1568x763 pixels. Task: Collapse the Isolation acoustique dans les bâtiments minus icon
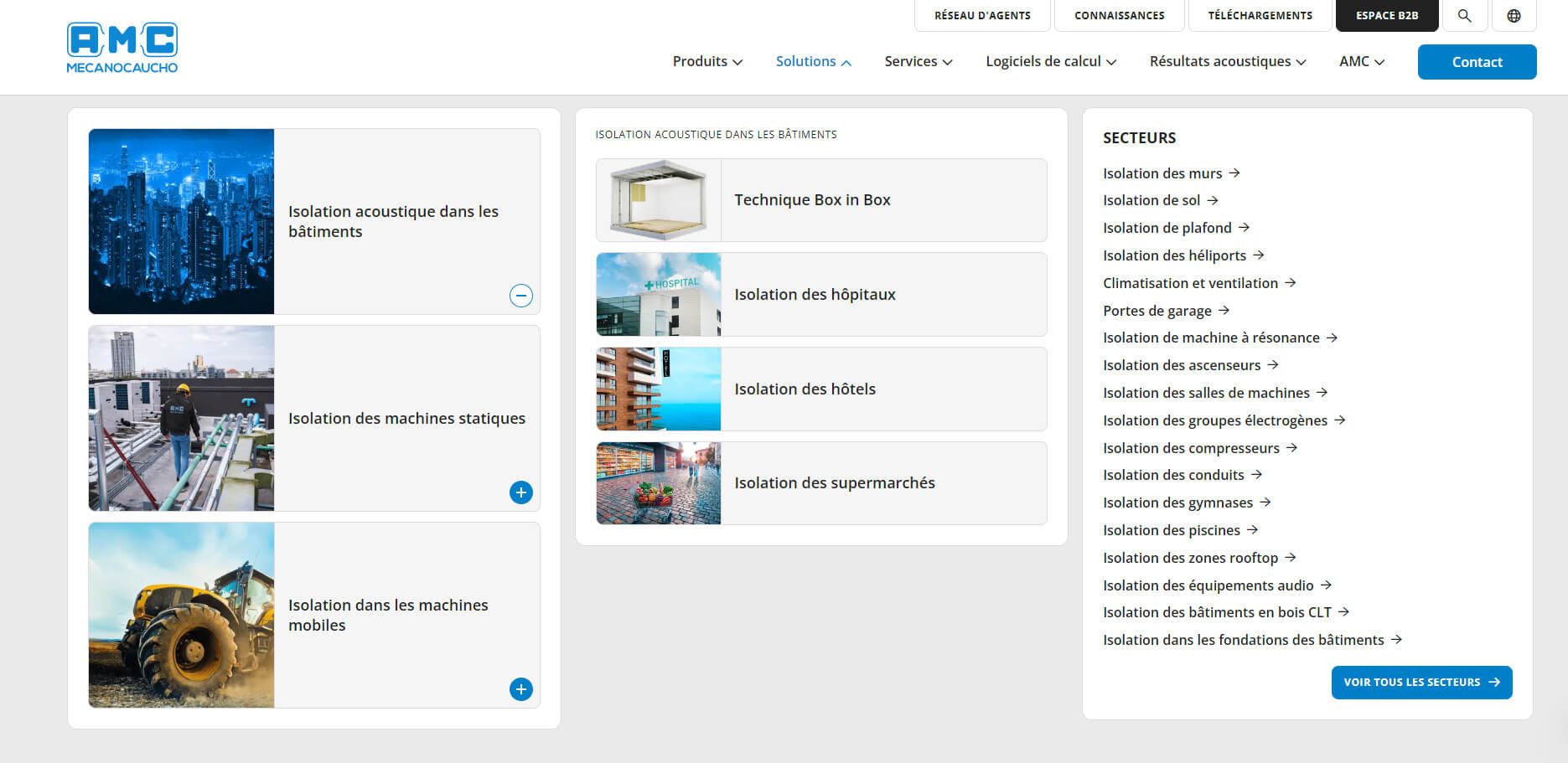click(521, 296)
